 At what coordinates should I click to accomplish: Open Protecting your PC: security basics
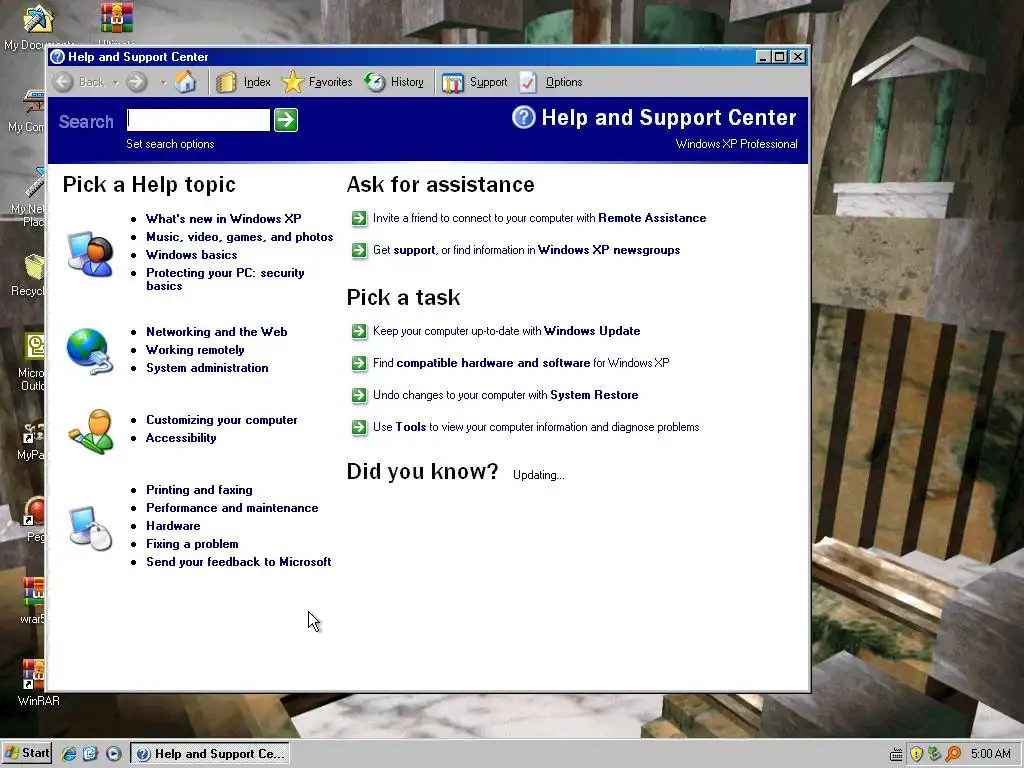coord(225,279)
